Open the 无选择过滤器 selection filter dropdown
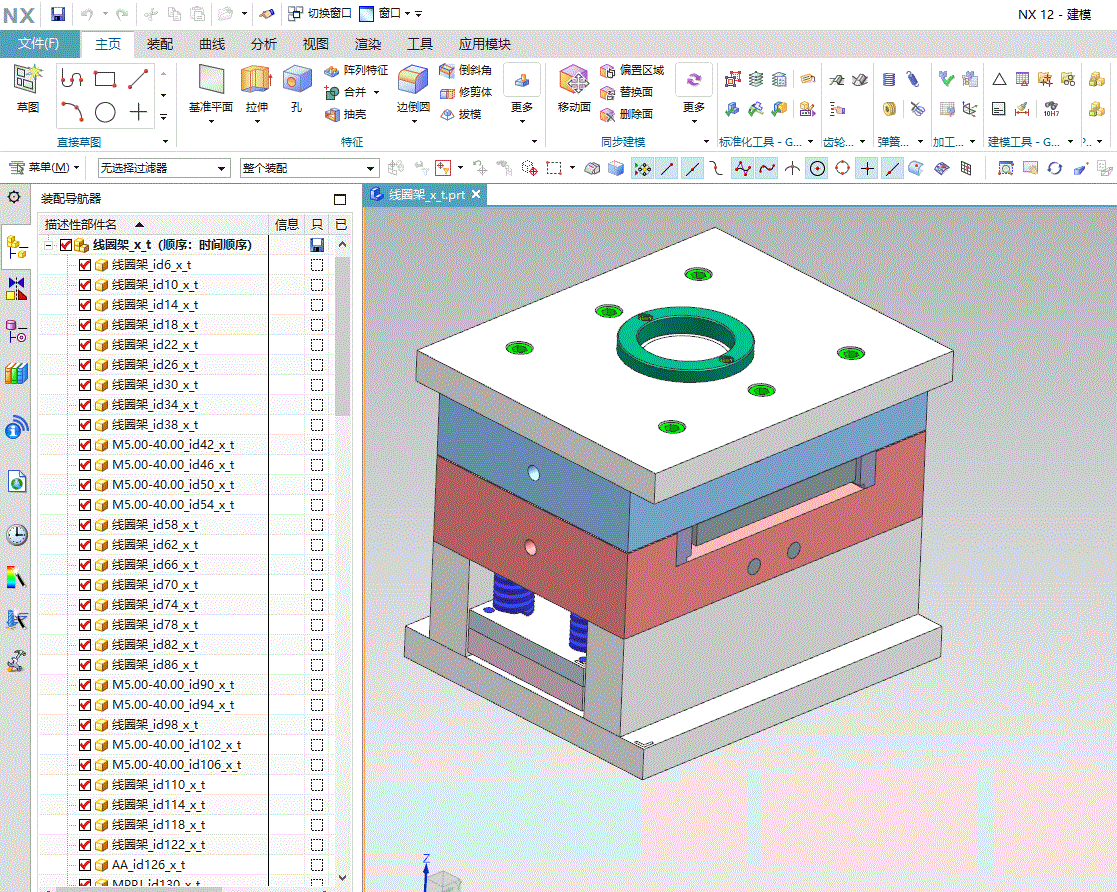 click(162, 169)
